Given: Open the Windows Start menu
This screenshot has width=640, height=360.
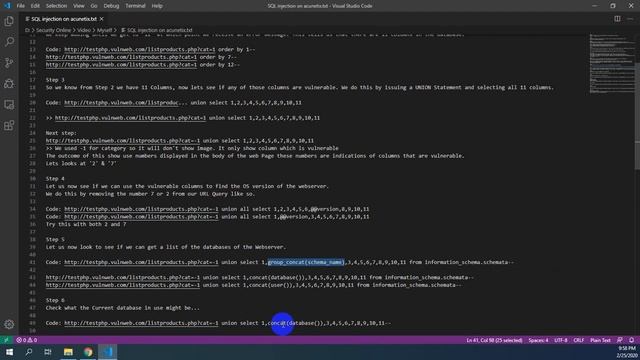Looking at the screenshot, I should 9,352.
